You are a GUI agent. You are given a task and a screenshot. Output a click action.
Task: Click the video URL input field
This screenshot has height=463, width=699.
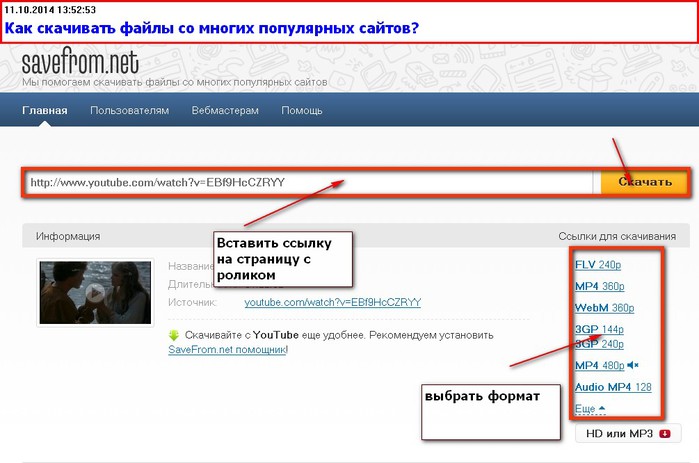308,182
